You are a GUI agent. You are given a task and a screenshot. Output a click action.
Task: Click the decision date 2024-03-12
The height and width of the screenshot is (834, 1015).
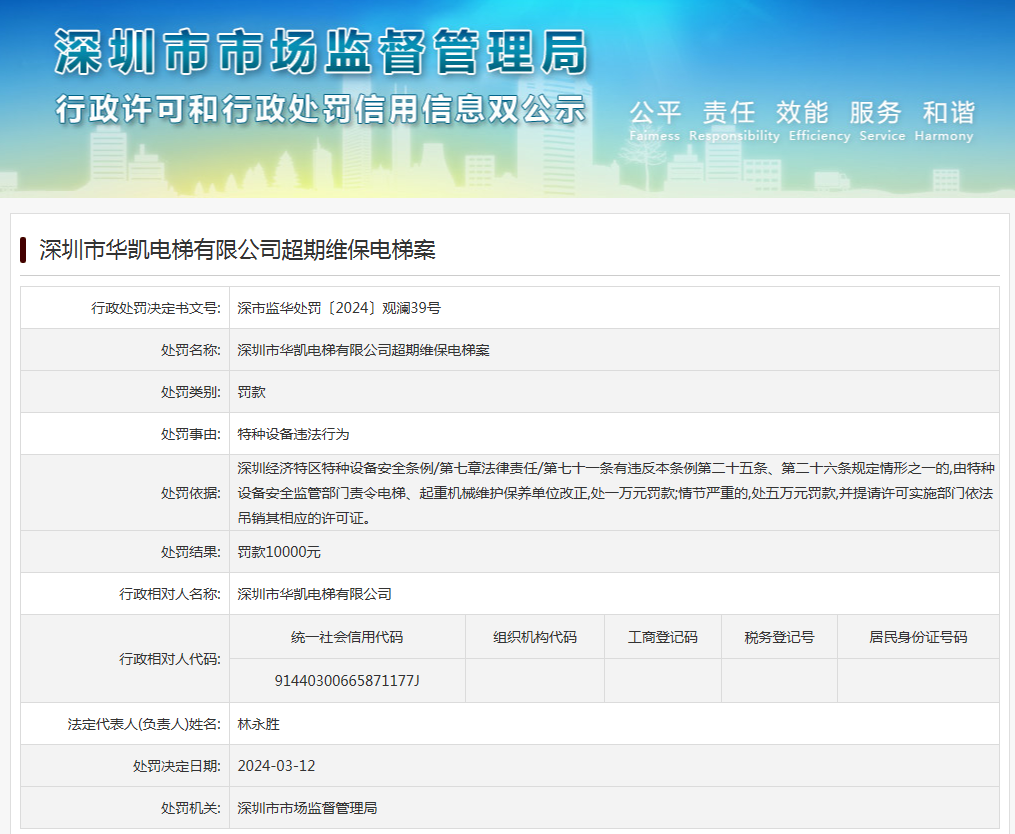pyautogui.click(x=276, y=766)
